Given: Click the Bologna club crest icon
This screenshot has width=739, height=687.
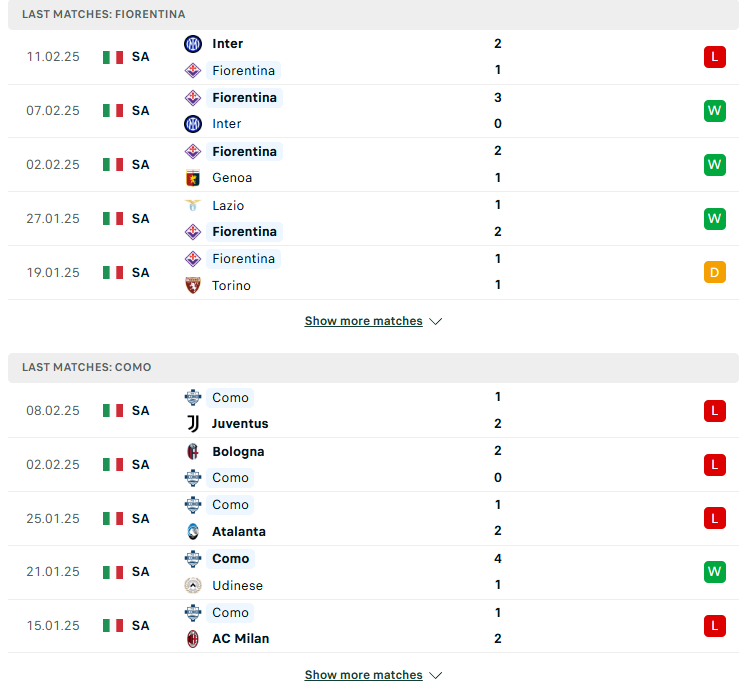Looking at the screenshot, I should tap(193, 451).
